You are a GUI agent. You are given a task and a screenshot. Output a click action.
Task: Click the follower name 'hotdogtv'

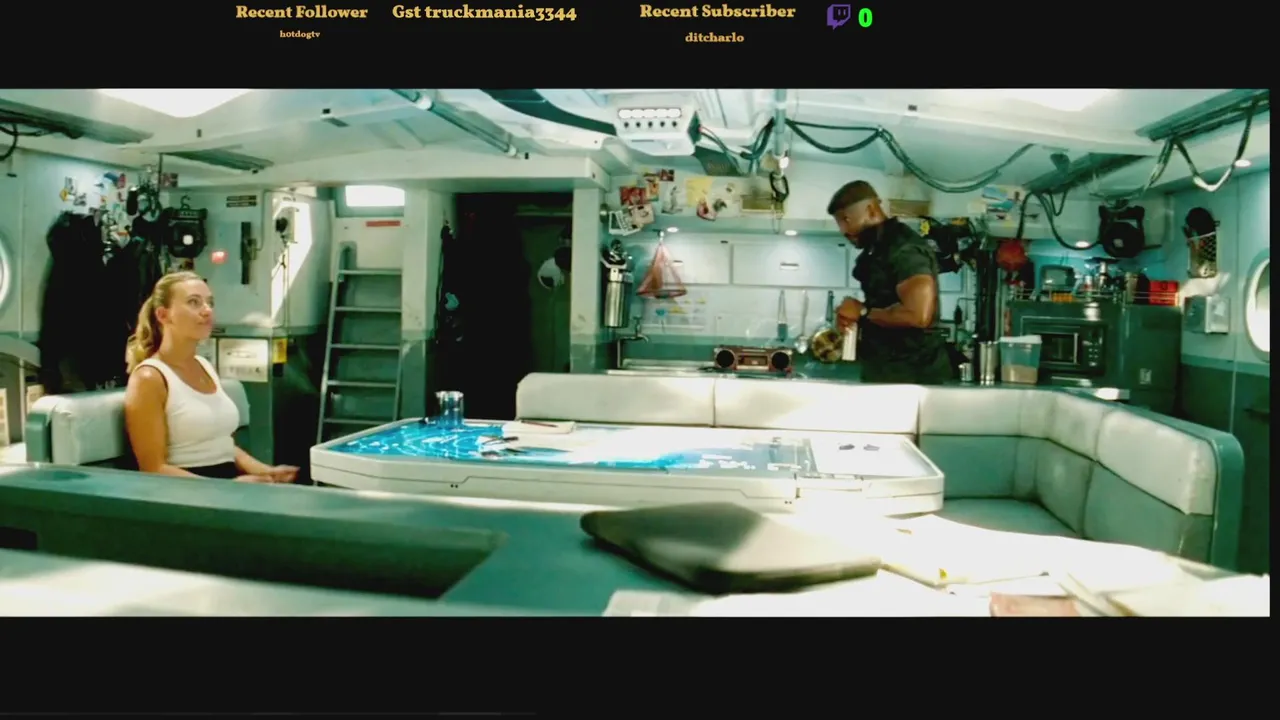click(300, 34)
